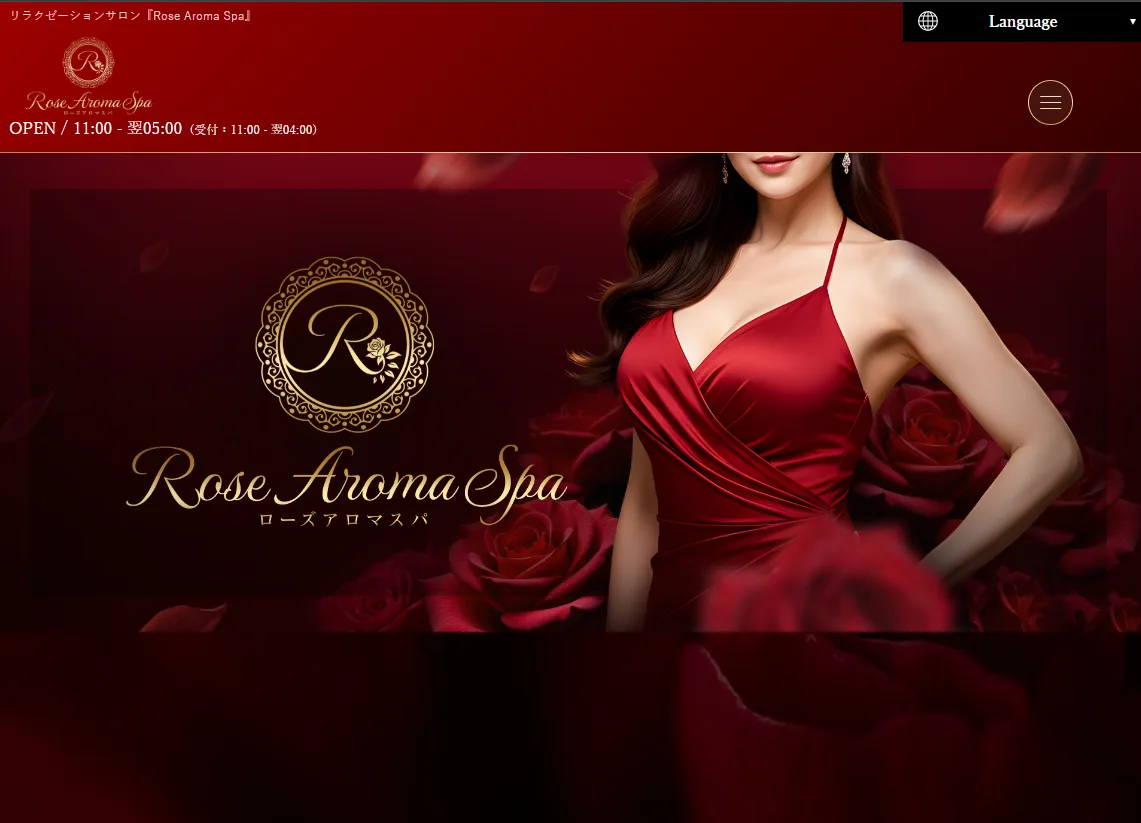Click the tiny katakana under the header logo

point(88,113)
